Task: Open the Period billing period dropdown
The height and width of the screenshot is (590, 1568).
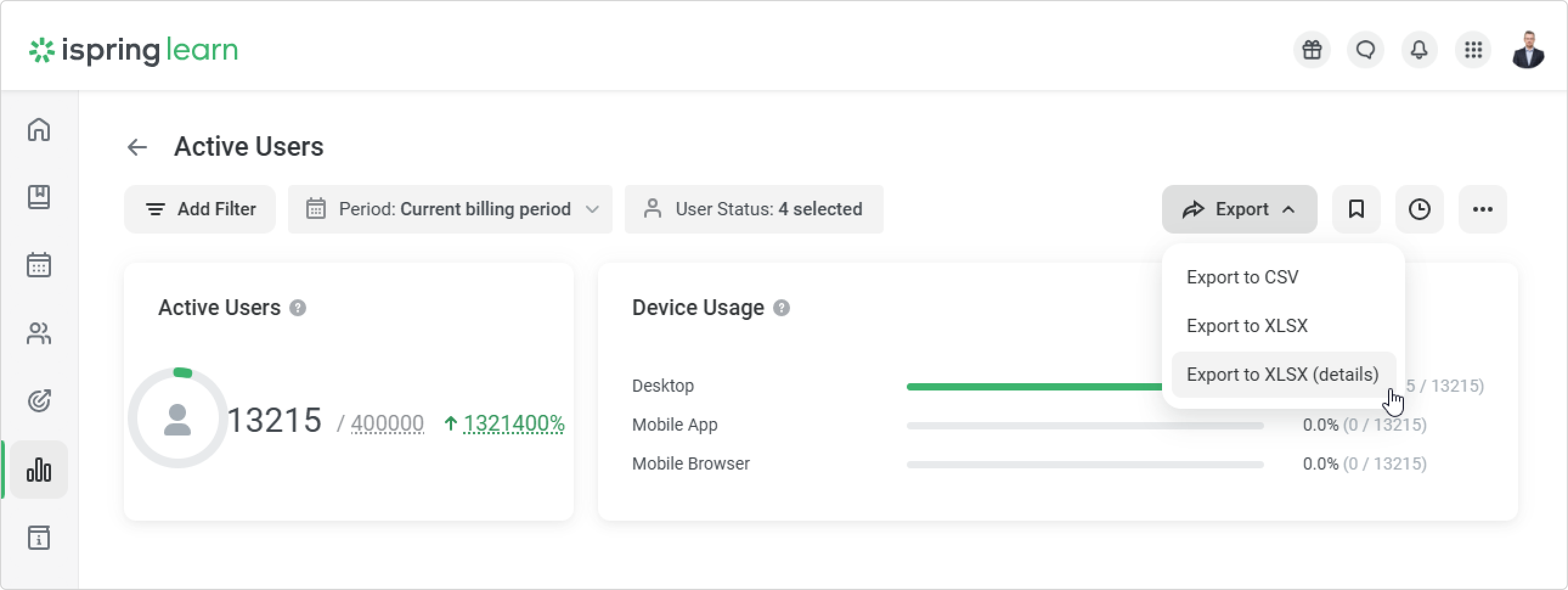Action: click(x=450, y=209)
